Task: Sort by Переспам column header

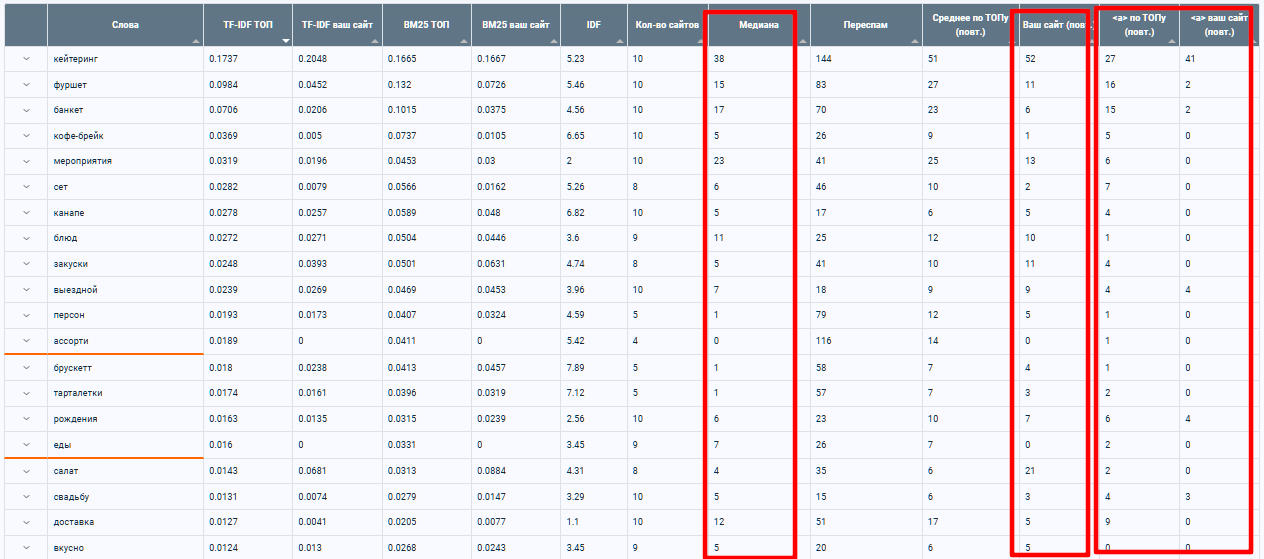Action: [865, 24]
